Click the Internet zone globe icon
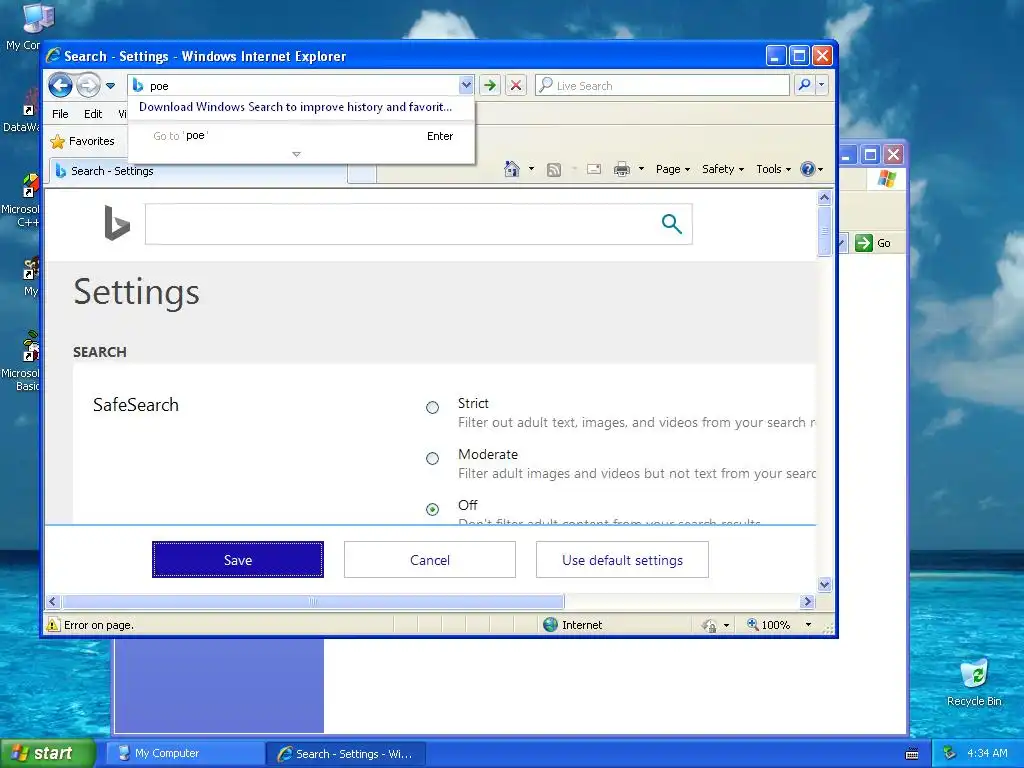 pyautogui.click(x=551, y=625)
